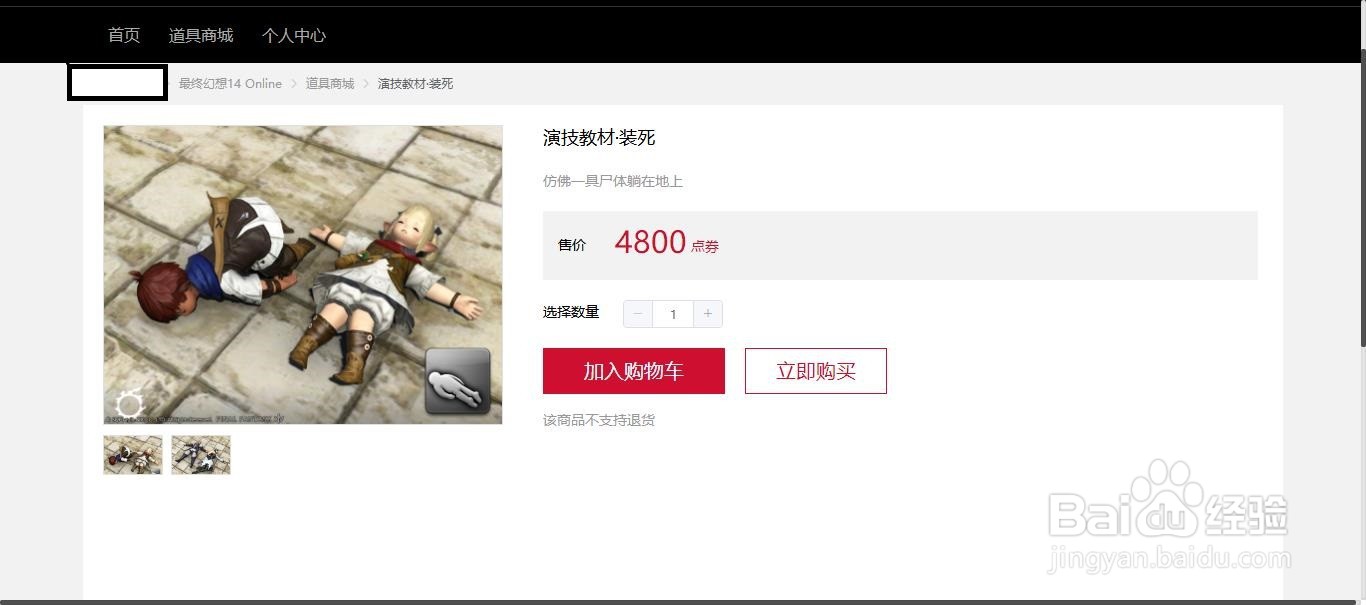Select the first product thumbnail
Viewport: 1366px width, 605px height.
point(133,454)
